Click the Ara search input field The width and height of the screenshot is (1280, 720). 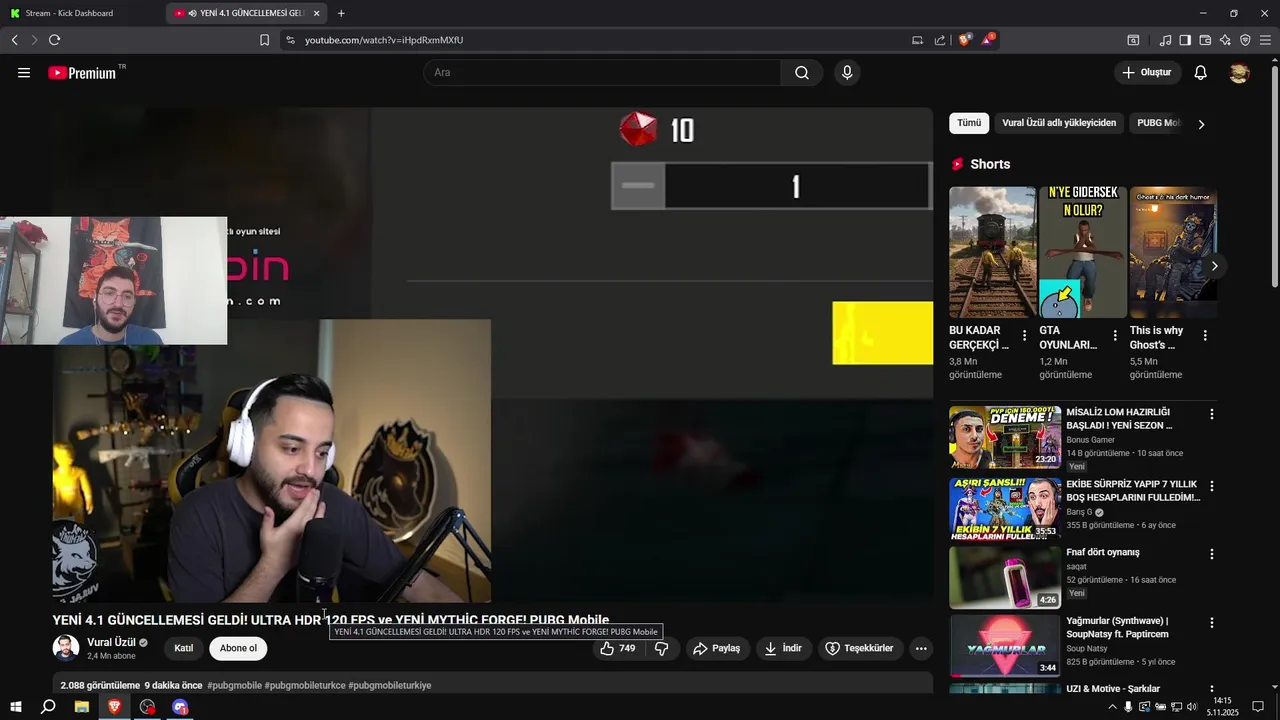[x=602, y=73]
